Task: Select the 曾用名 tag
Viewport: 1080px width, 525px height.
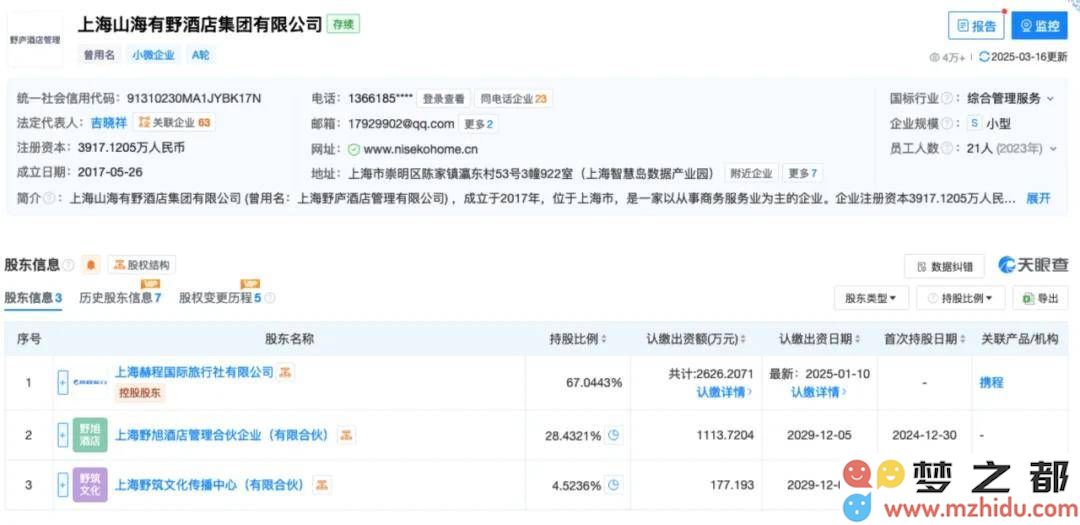Action: (99, 55)
